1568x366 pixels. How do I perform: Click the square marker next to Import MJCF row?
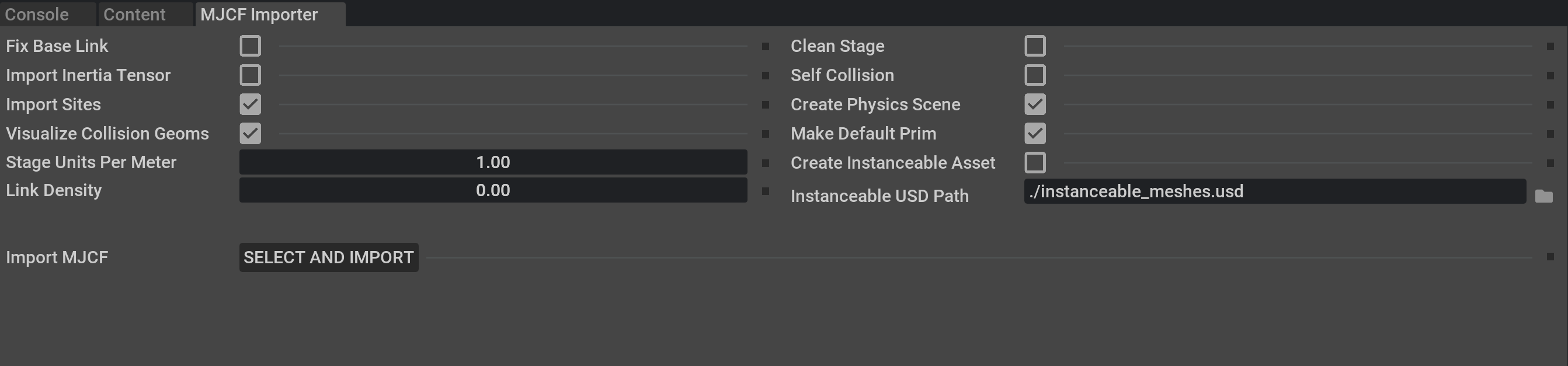[x=1551, y=258]
